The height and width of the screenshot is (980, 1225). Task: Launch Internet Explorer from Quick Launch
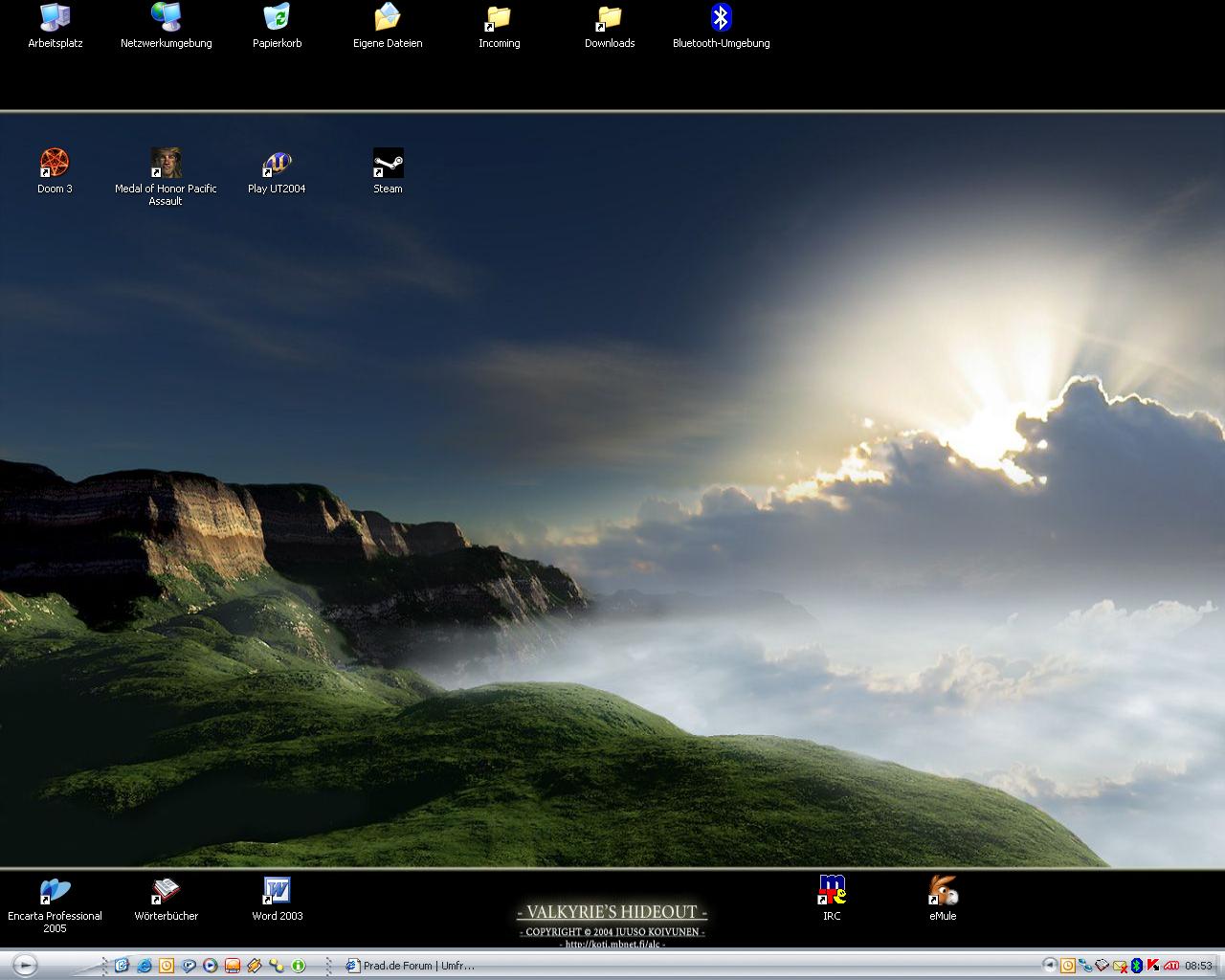click(x=144, y=966)
